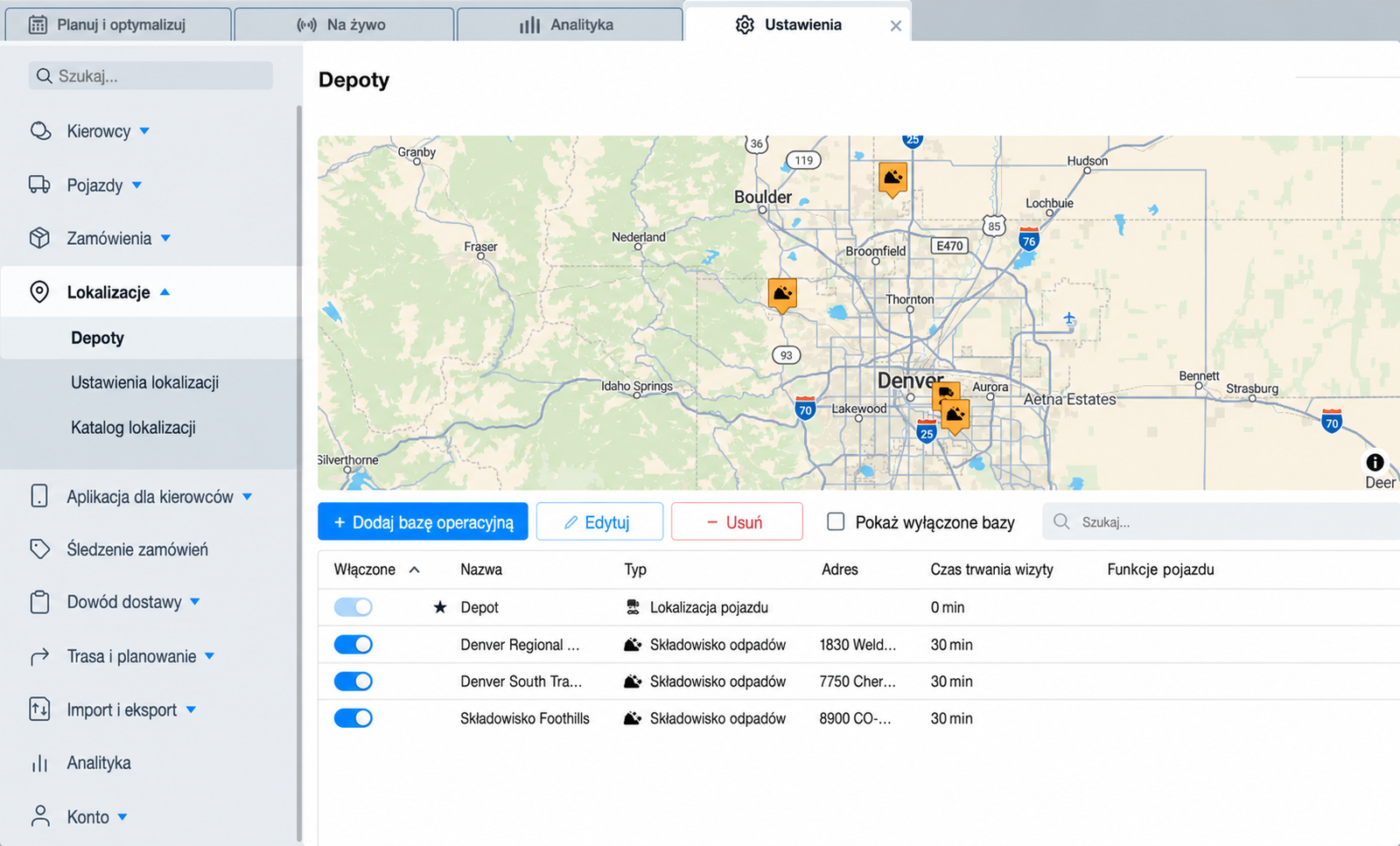This screenshot has width=1400, height=846.
Task: Expand the Kierowcy menu arrow
Action: [144, 131]
